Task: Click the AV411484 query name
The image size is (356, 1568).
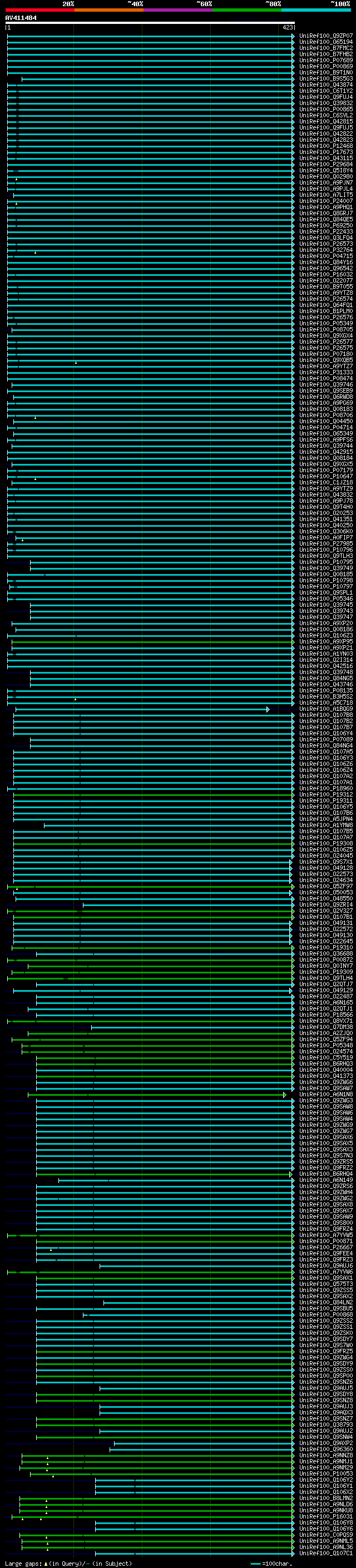Action: point(21,18)
